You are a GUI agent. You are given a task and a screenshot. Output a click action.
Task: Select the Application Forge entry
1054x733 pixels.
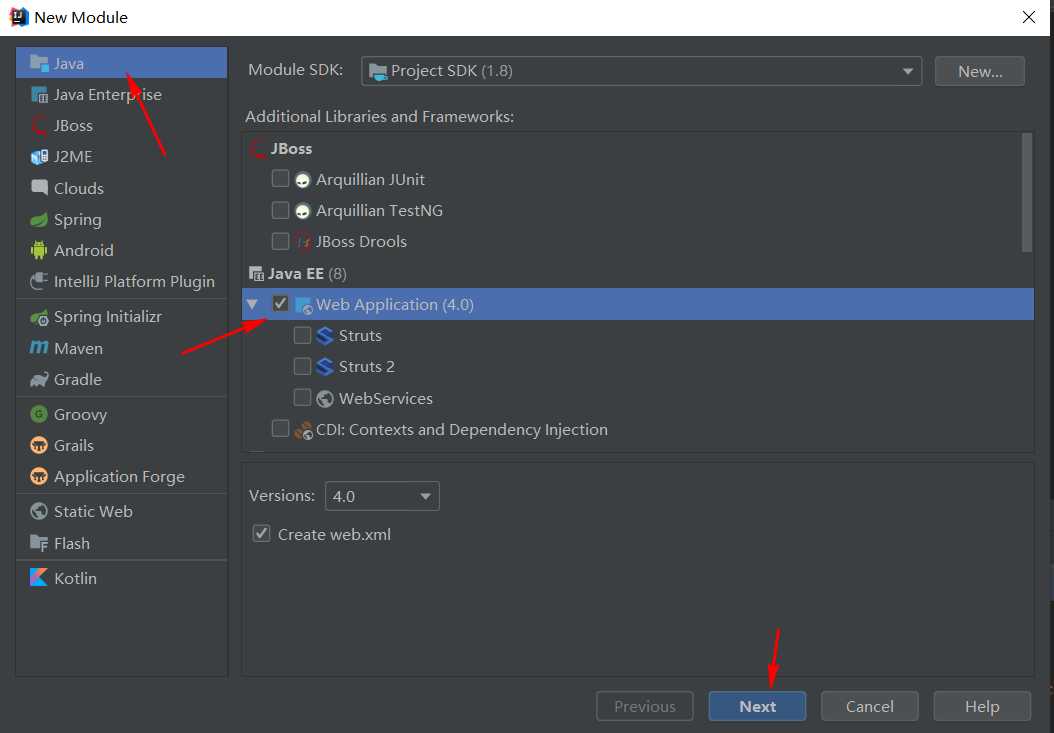tap(122, 477)
